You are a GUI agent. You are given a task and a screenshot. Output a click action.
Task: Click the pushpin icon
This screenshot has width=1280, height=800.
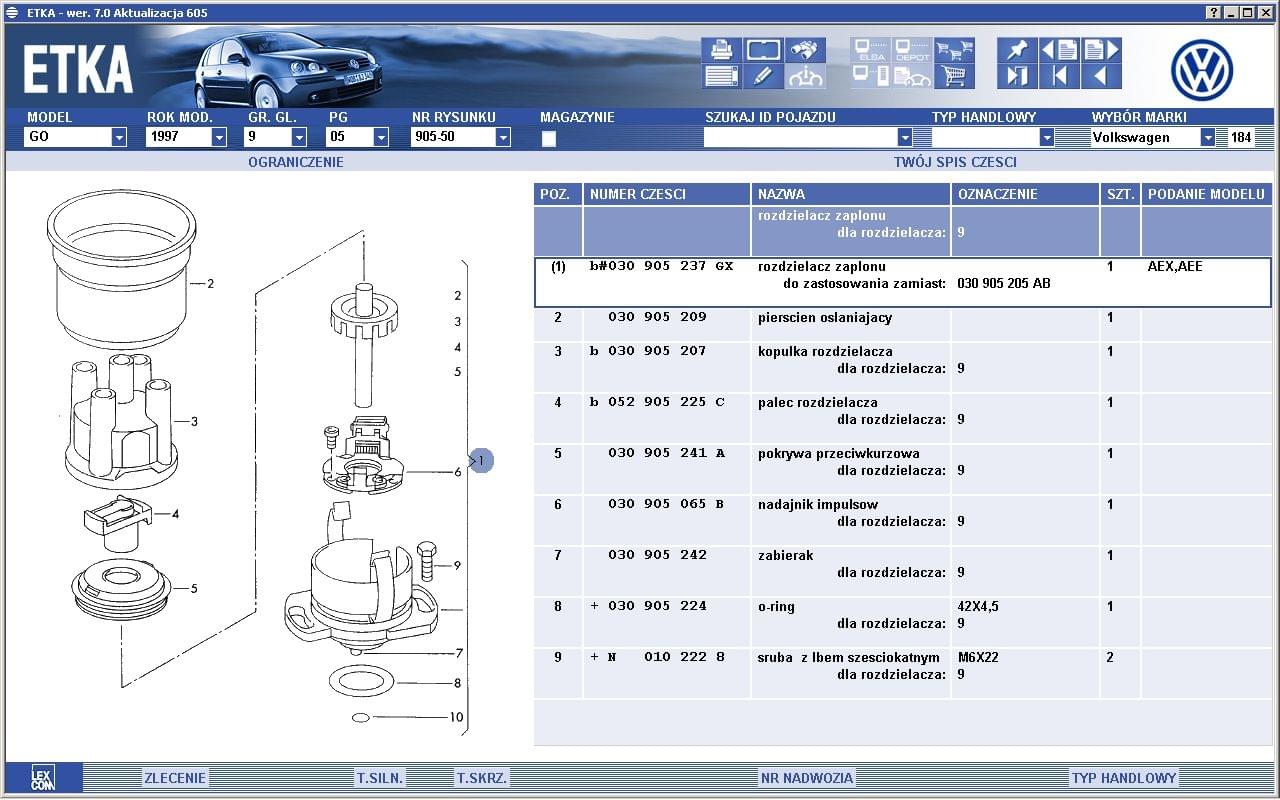click(1017, 50)
